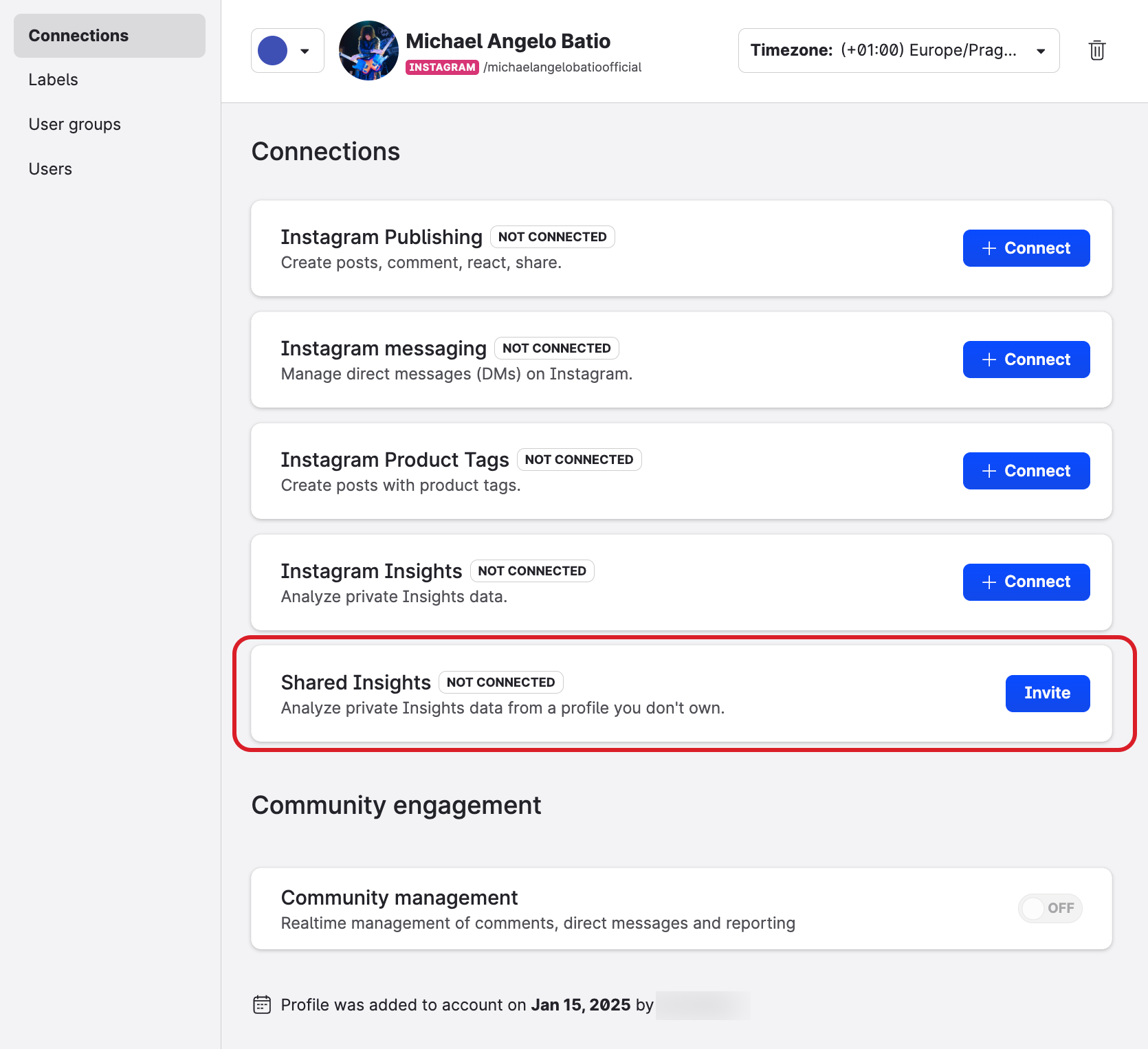Click Invite for Shared Insights
Image resolution: width=1148 pixels, height=1049 pixels.
[1047, 693]
